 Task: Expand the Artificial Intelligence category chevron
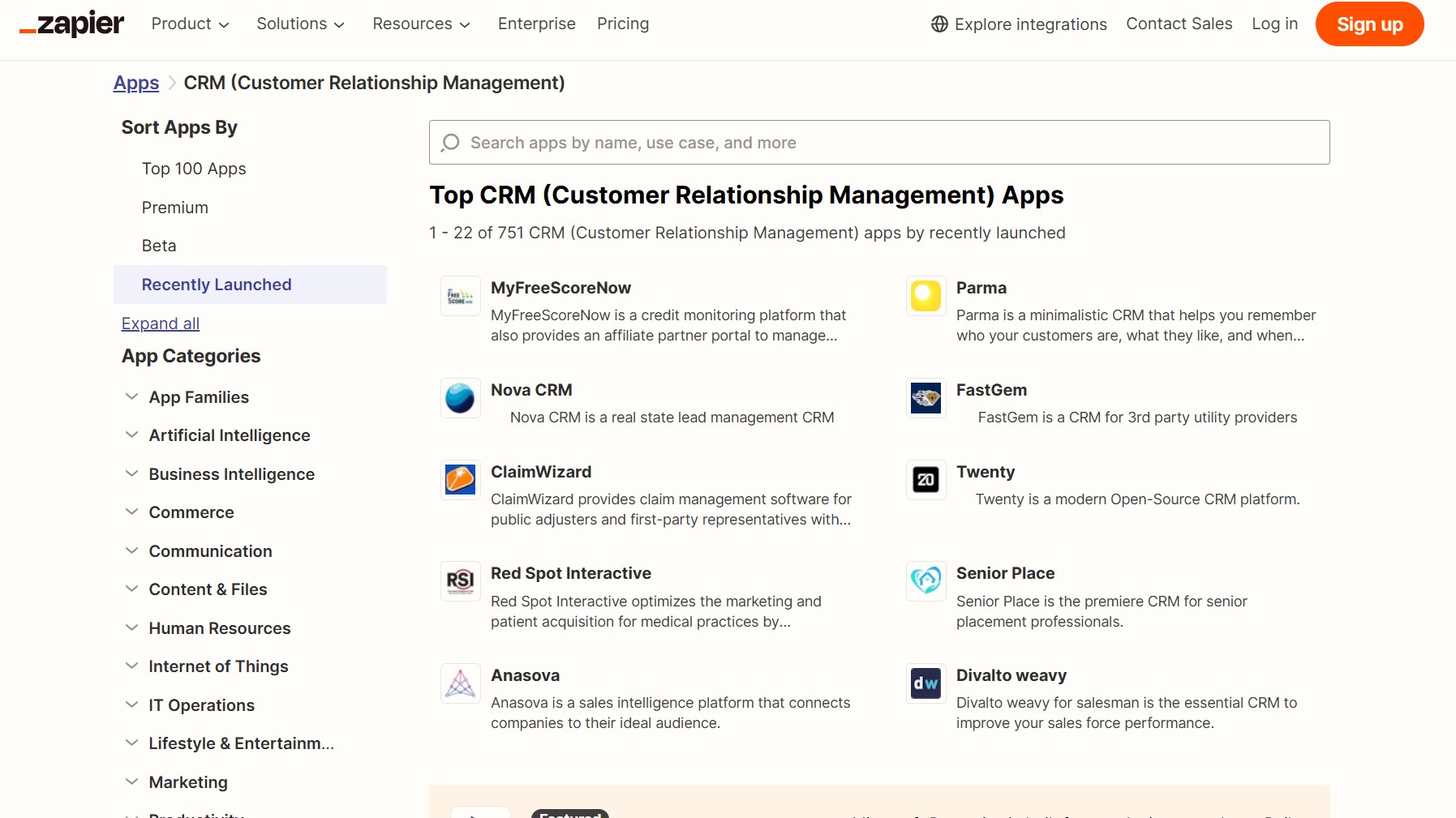coord(131,435)
